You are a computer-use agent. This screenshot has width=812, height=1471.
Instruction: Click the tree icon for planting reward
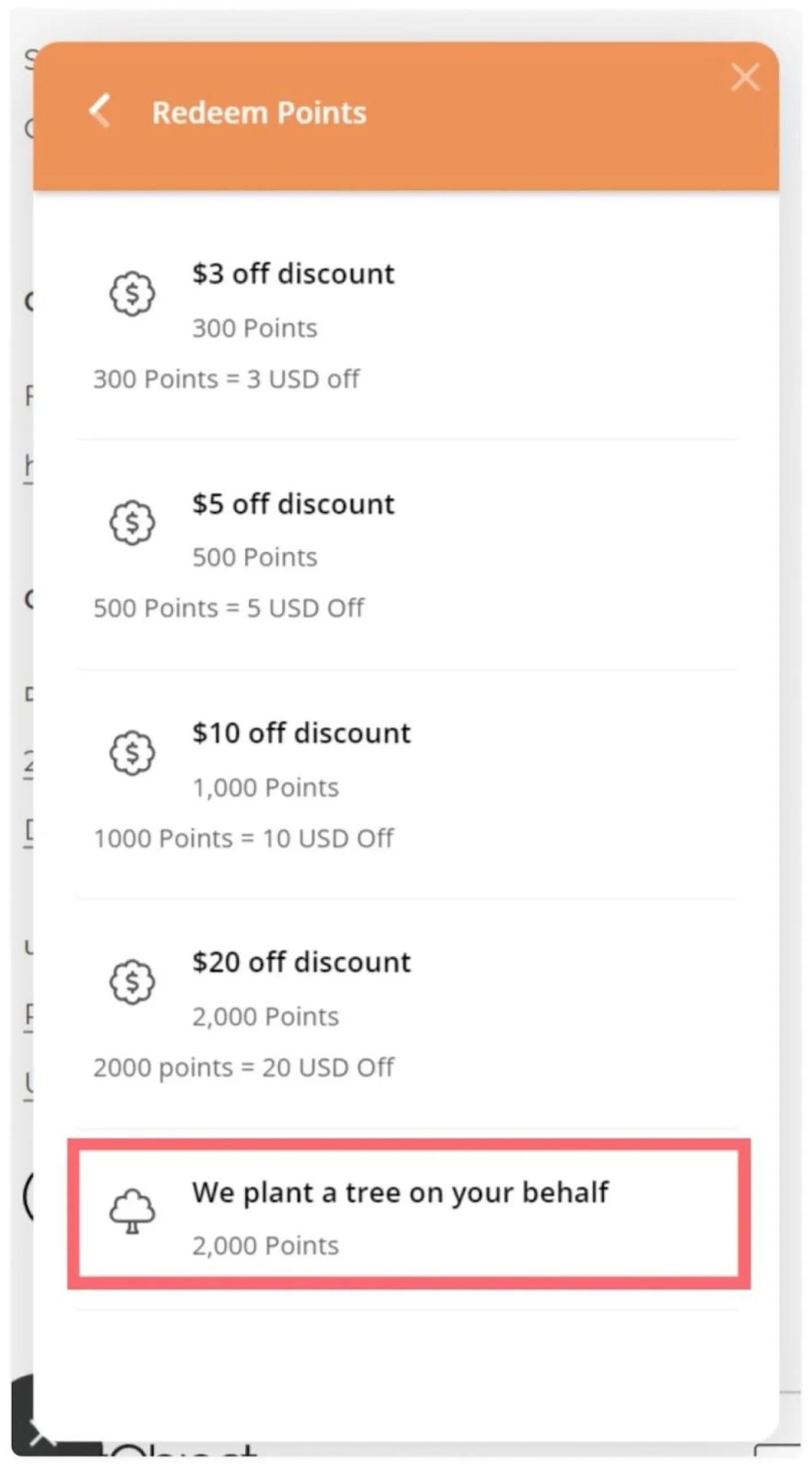132,1211
